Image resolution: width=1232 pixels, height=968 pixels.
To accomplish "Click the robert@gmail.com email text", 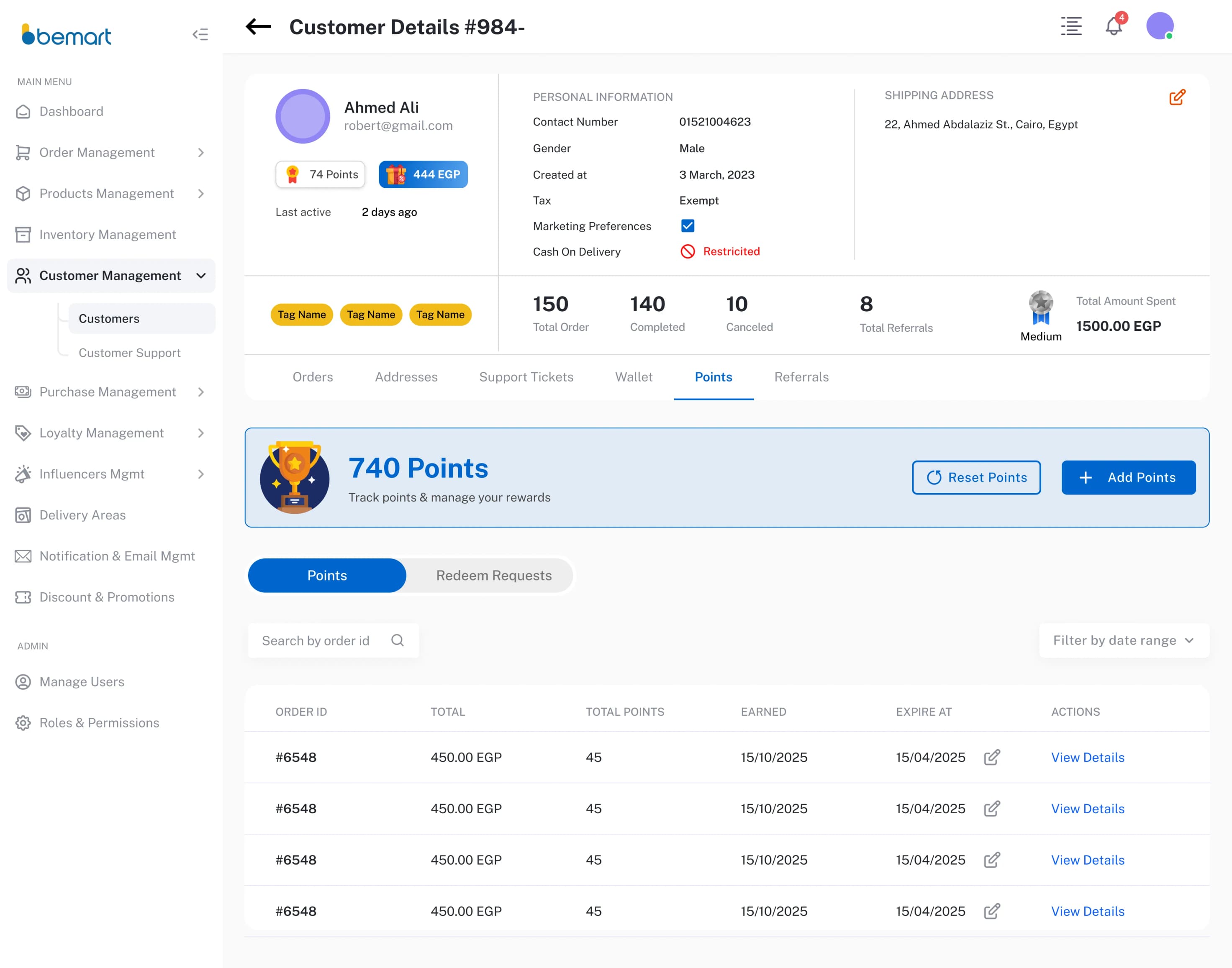I will (x=398, y=126).
